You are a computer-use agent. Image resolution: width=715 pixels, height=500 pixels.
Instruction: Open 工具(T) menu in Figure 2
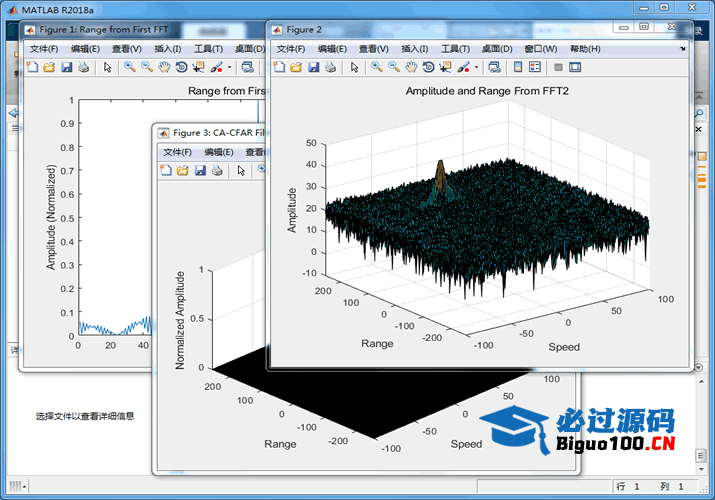455,49
